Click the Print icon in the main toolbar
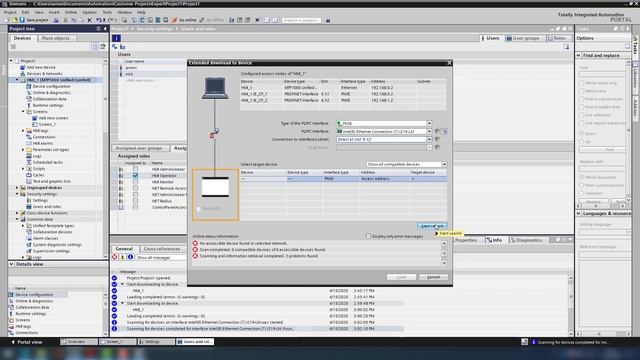 point(56,20)
